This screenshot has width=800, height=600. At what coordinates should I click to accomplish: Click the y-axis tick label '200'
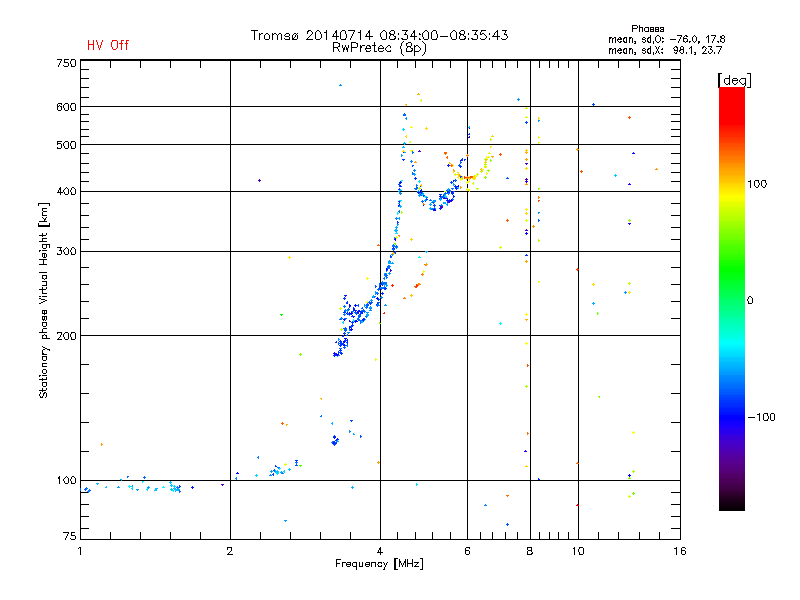pos(66,336)
